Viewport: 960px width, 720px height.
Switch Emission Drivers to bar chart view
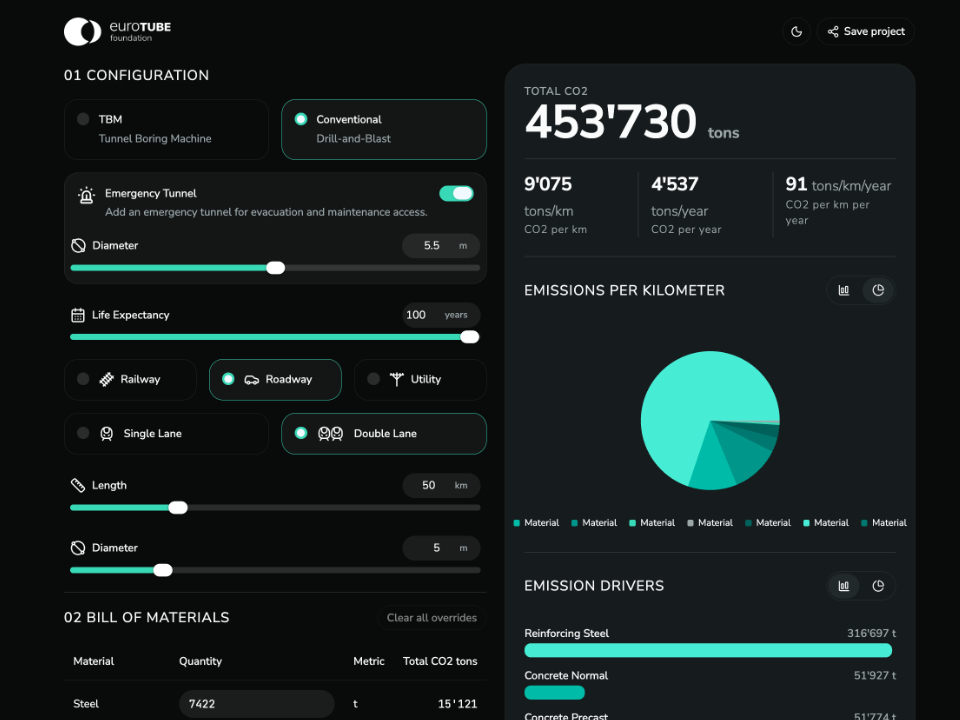click(x=844, y=586)
